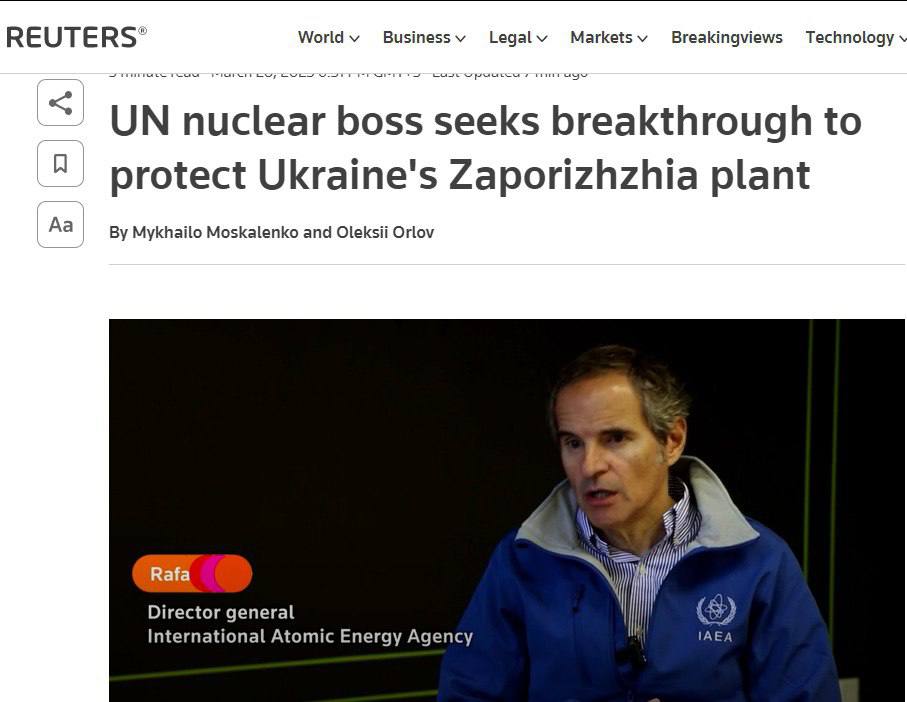Open the Aa text size button
Screen dimensions: 907x702
[60, 224]
